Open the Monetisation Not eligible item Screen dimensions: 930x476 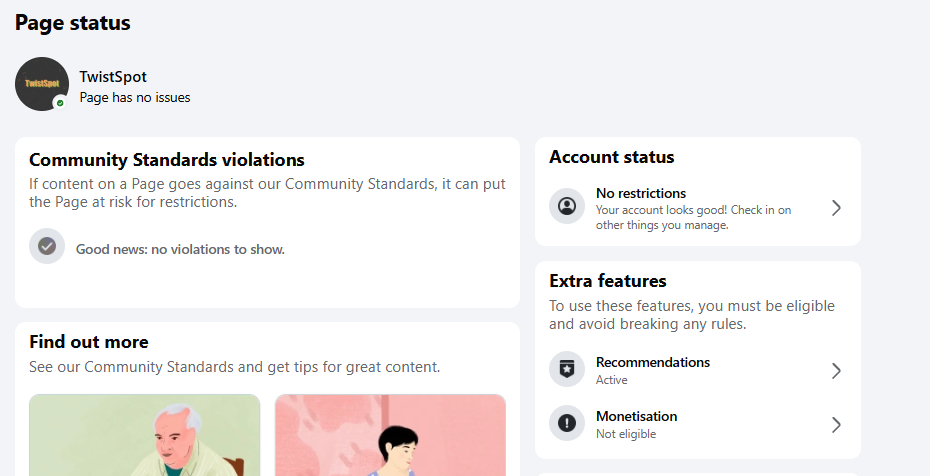click(x=698, y=424)
